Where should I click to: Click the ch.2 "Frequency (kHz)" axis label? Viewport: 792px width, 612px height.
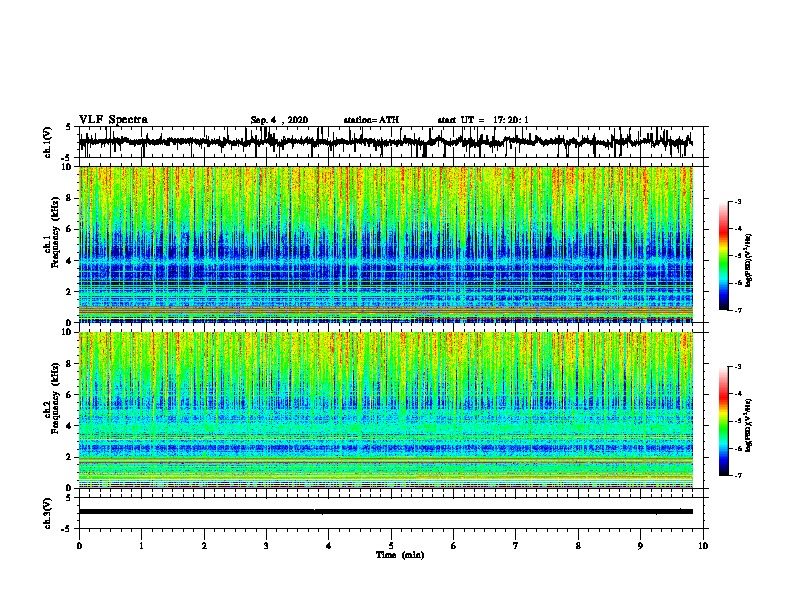tap(55, 398)
